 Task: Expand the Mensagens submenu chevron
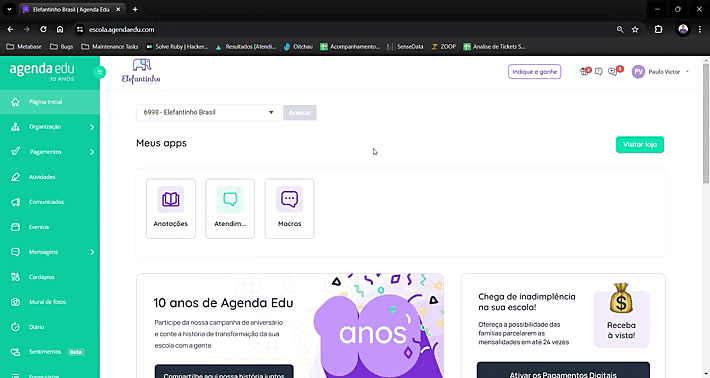click(92, 252)
